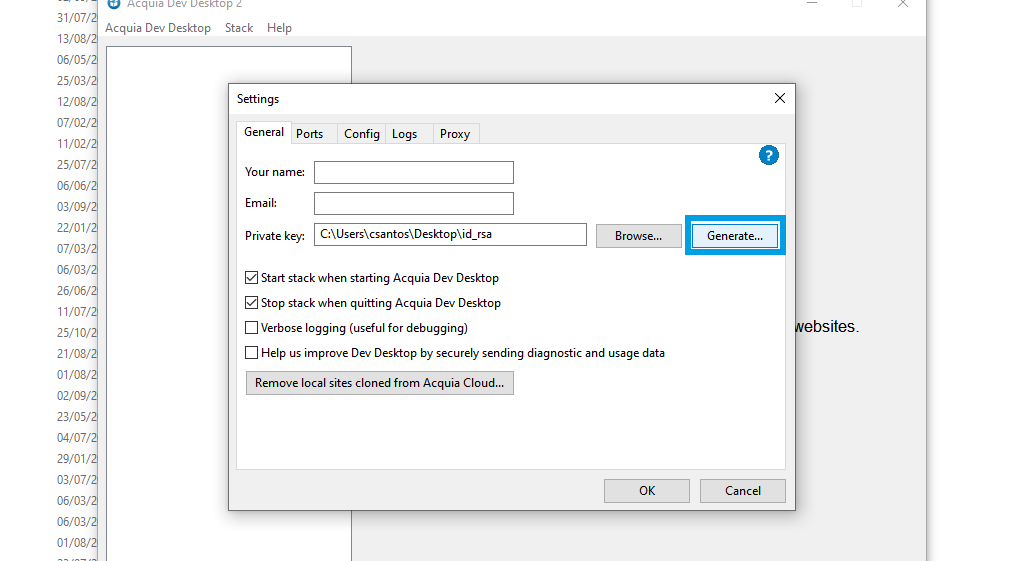Viewport: 1024px width, 561px height.
Task: Cancel the Settings dialog
Action: pos(742,491)
